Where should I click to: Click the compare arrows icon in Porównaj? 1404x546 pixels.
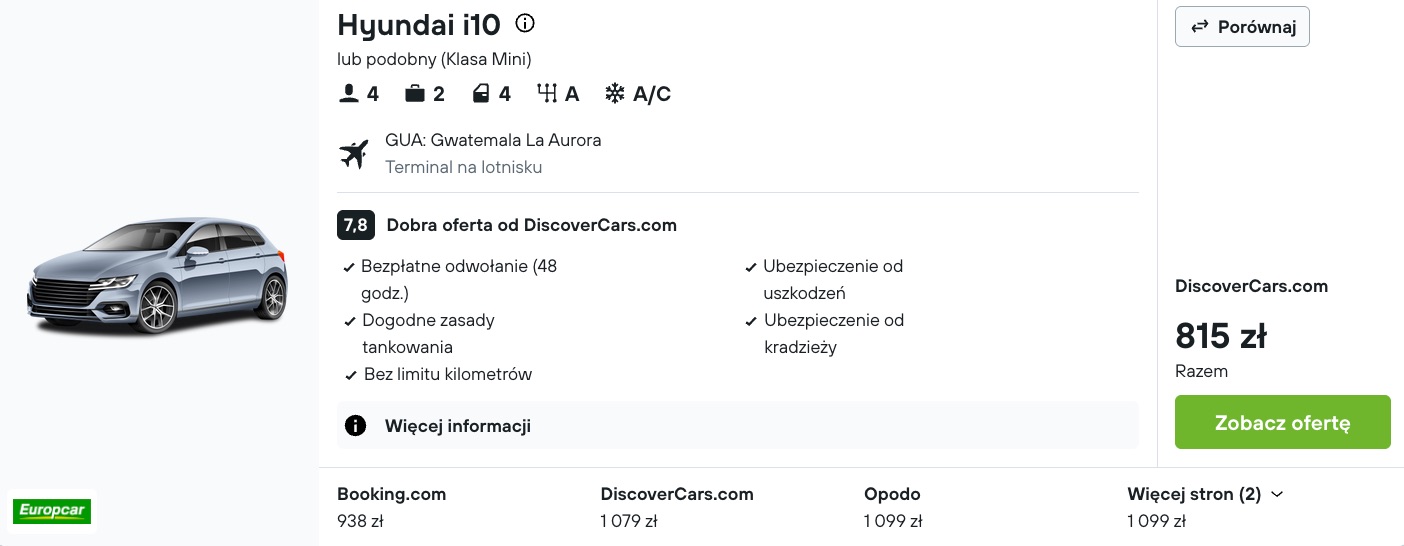click(1200, 28)
